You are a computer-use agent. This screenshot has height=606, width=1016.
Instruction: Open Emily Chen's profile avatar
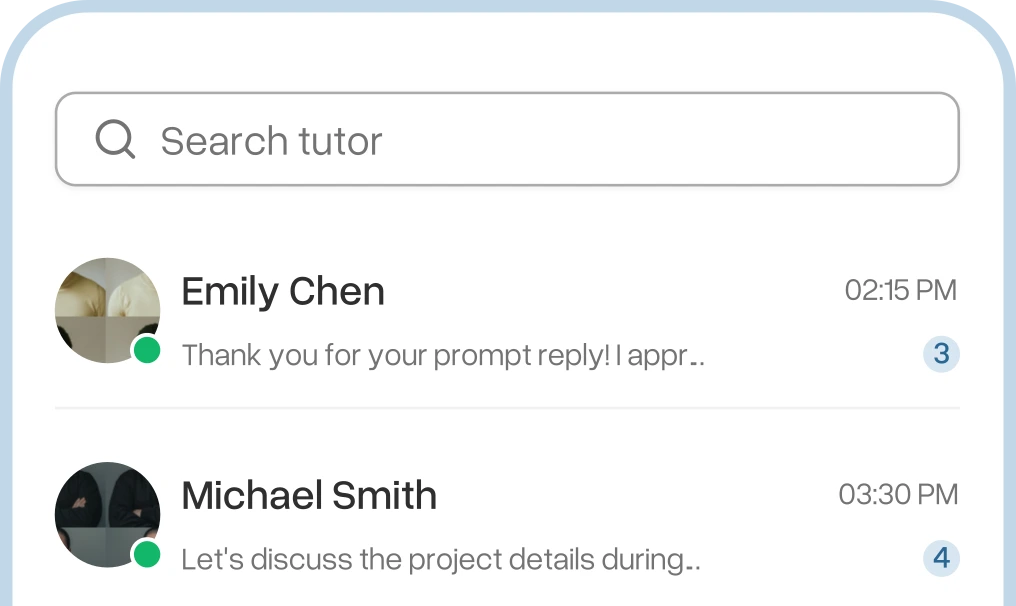coord(107,310)
